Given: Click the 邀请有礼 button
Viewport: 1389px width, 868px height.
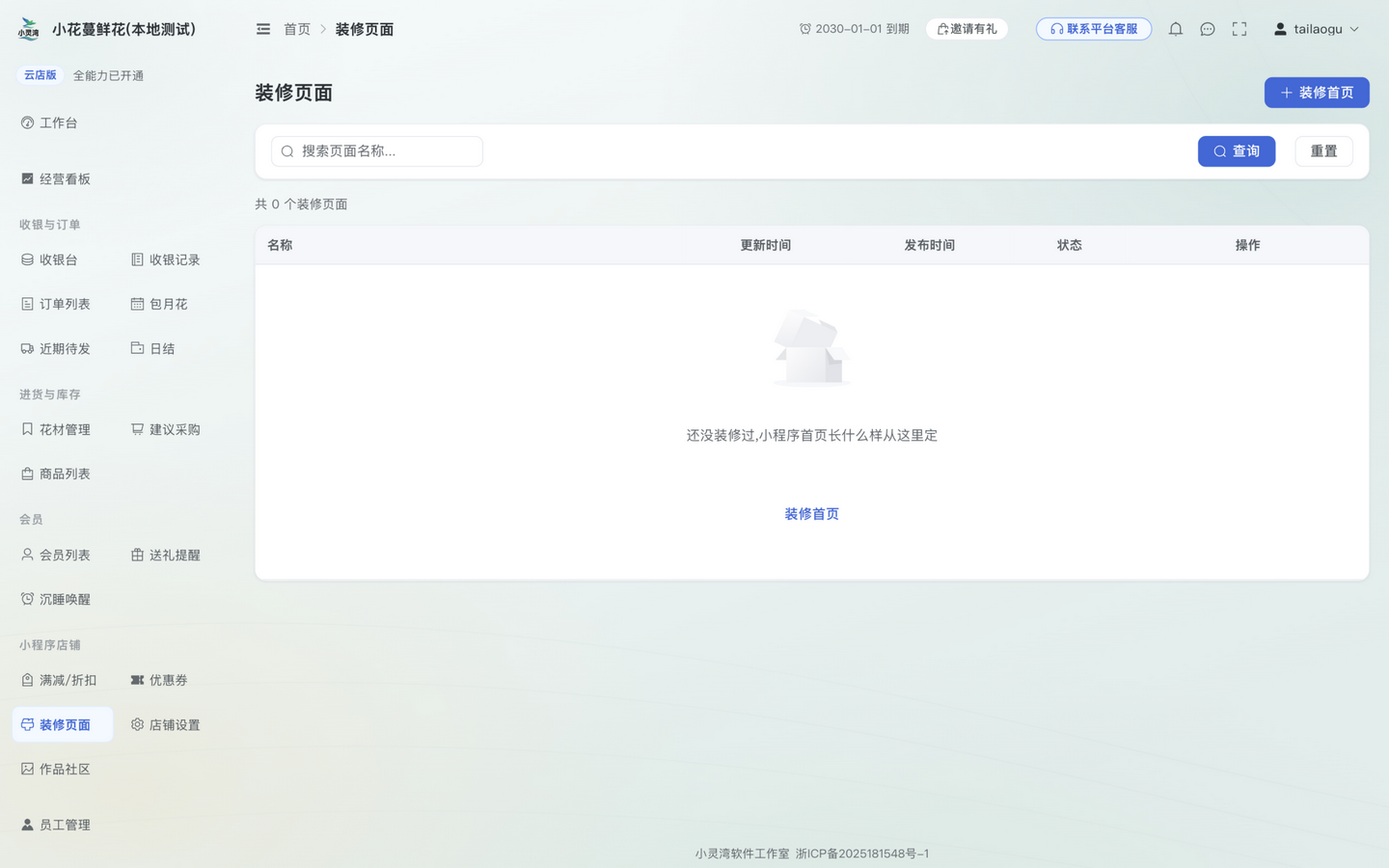Looking at the screenshot, I should (x=967, y=29).
